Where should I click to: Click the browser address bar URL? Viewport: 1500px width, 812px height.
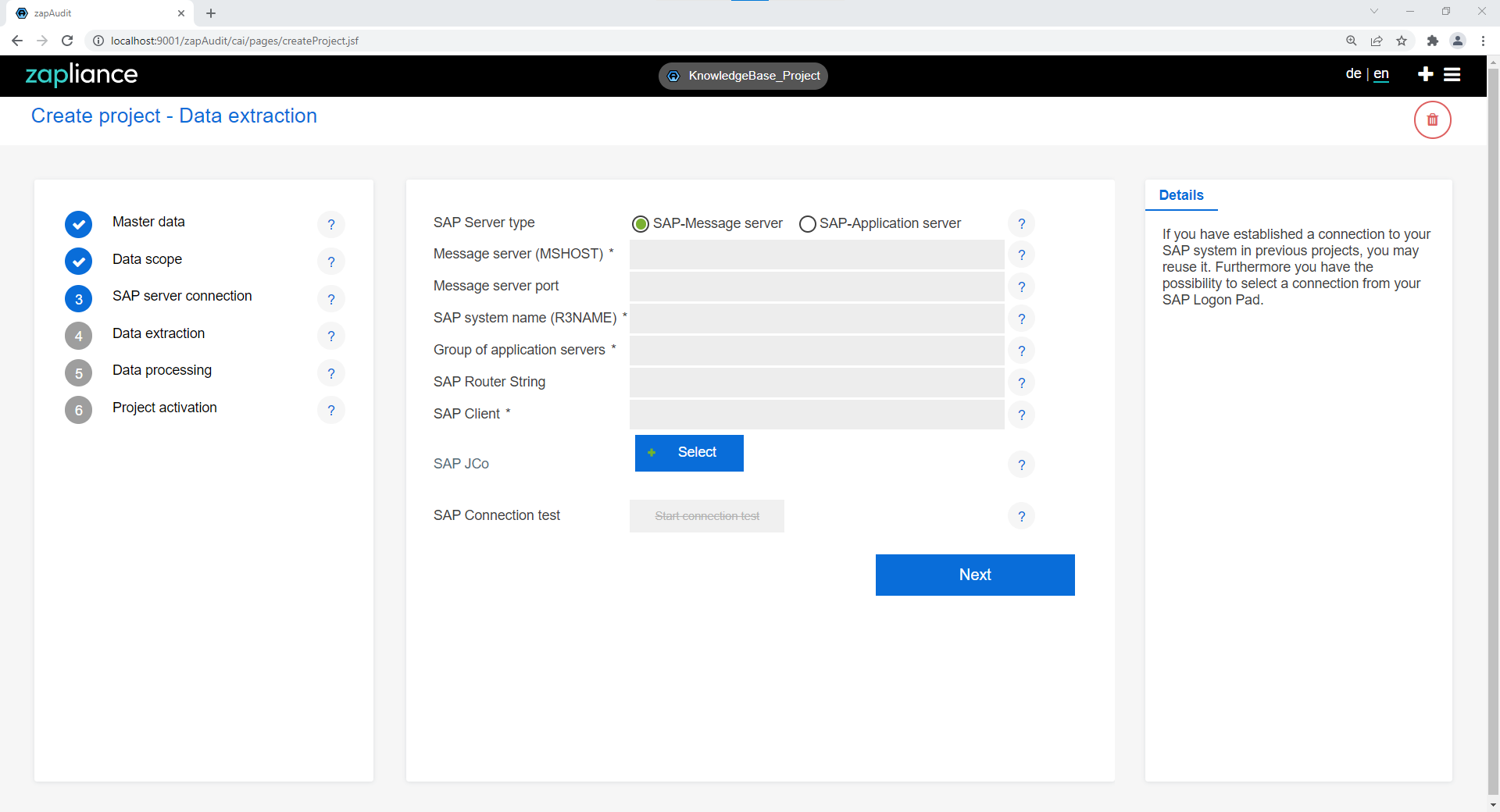pyautogui.click(x=234, y=41)
